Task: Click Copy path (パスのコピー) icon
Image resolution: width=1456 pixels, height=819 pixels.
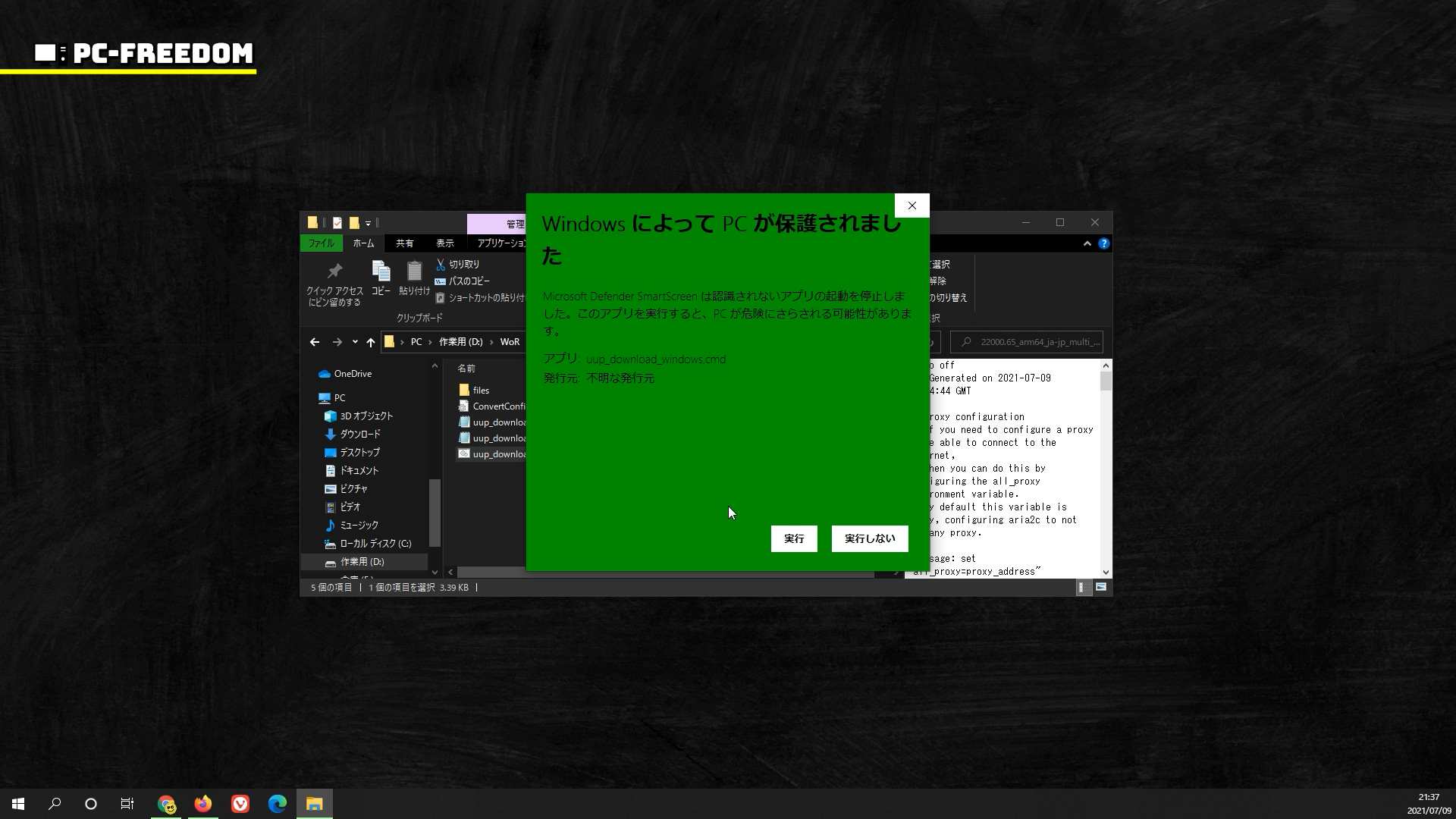Action: point(441,281)
